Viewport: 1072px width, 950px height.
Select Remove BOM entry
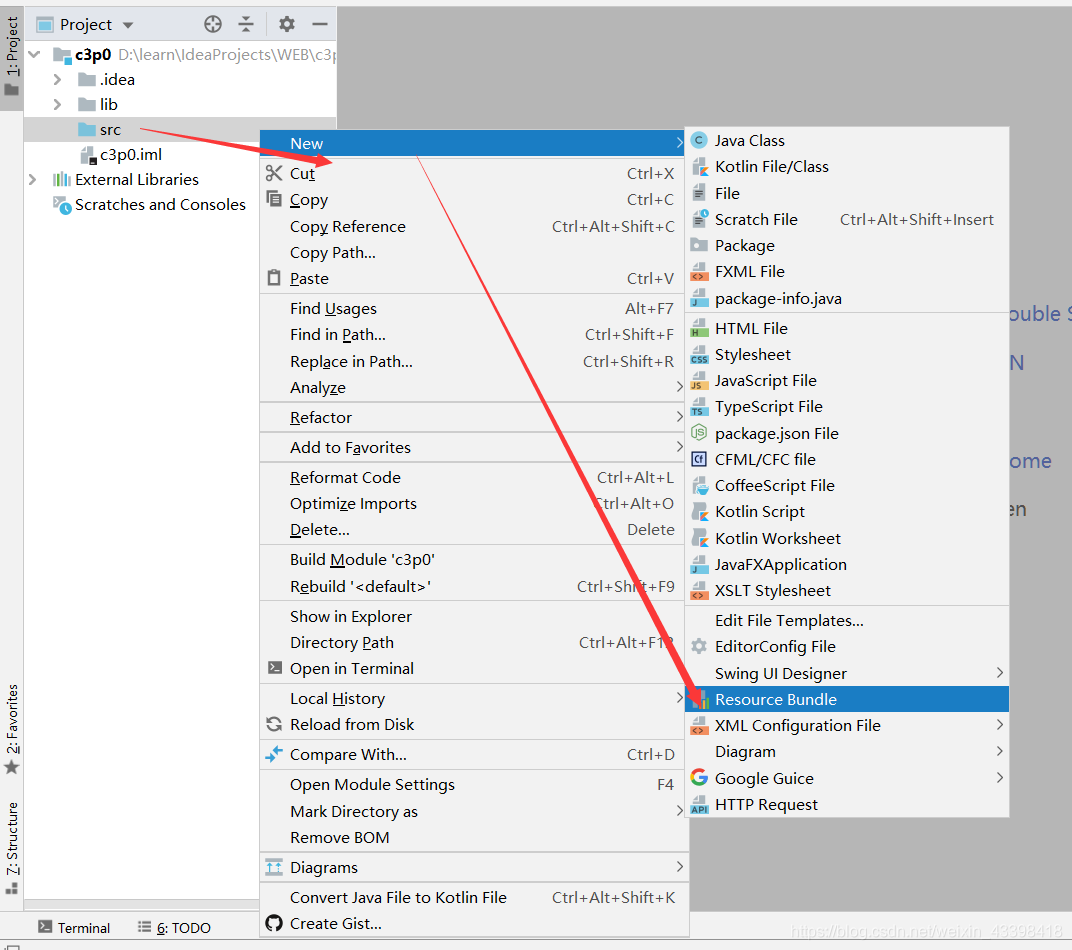472,837
